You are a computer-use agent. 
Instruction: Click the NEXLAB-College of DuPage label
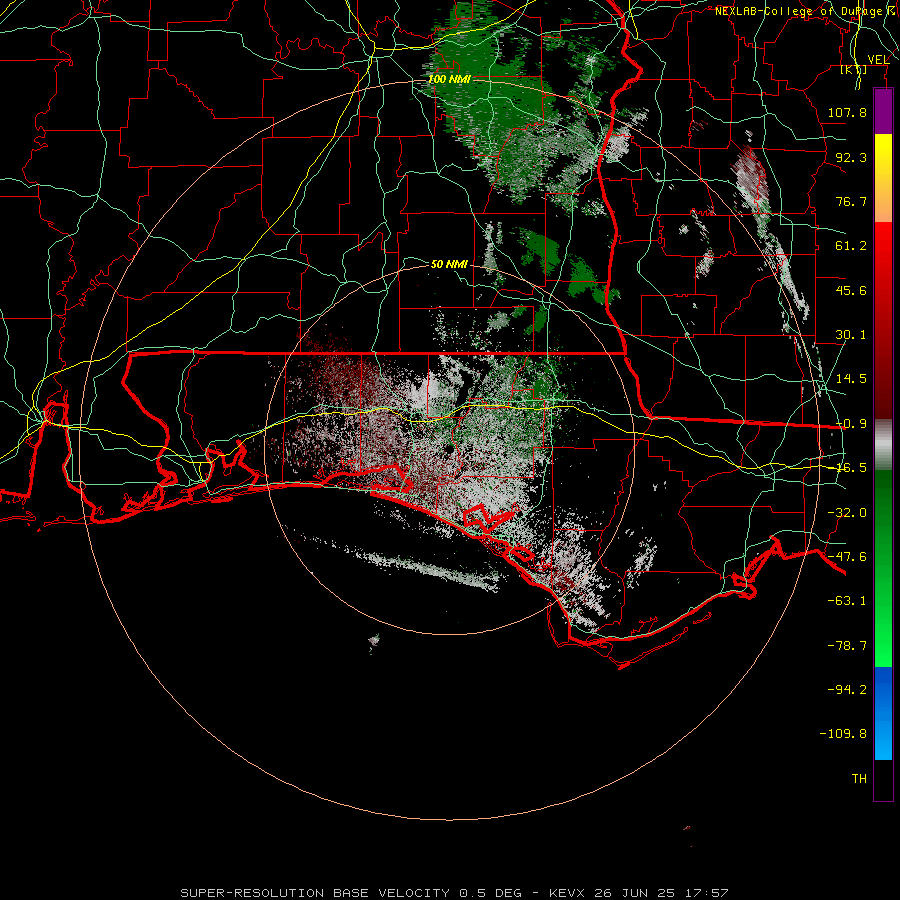tap(806, 11)
